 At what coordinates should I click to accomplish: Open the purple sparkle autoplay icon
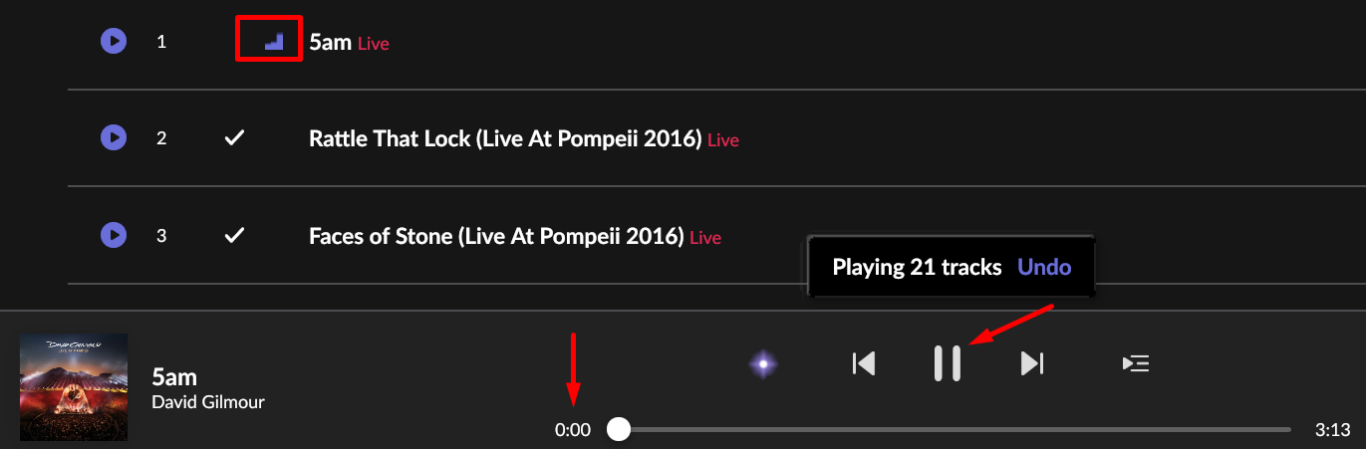pyautogui.click(x=764, y=363)
